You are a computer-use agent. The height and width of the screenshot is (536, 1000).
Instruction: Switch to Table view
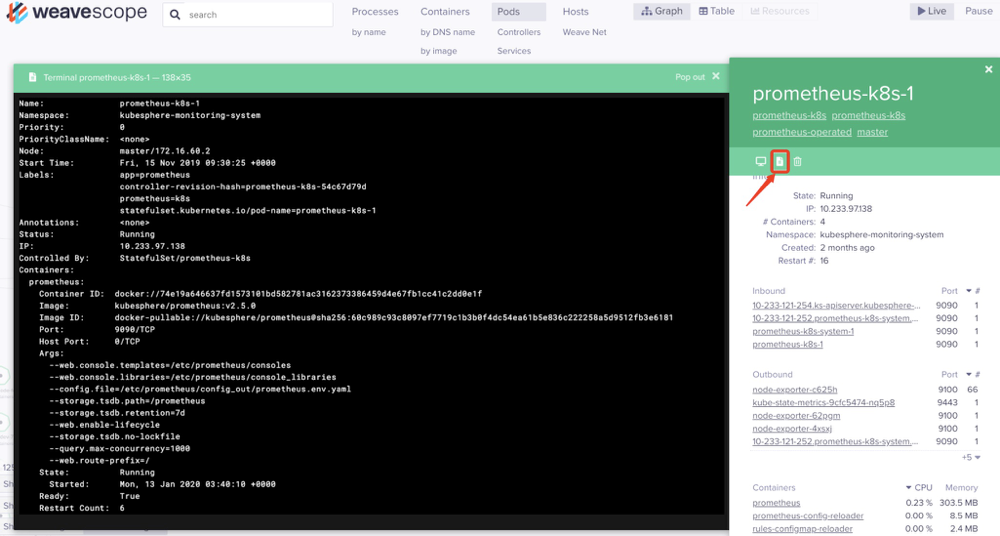point(717,11)
